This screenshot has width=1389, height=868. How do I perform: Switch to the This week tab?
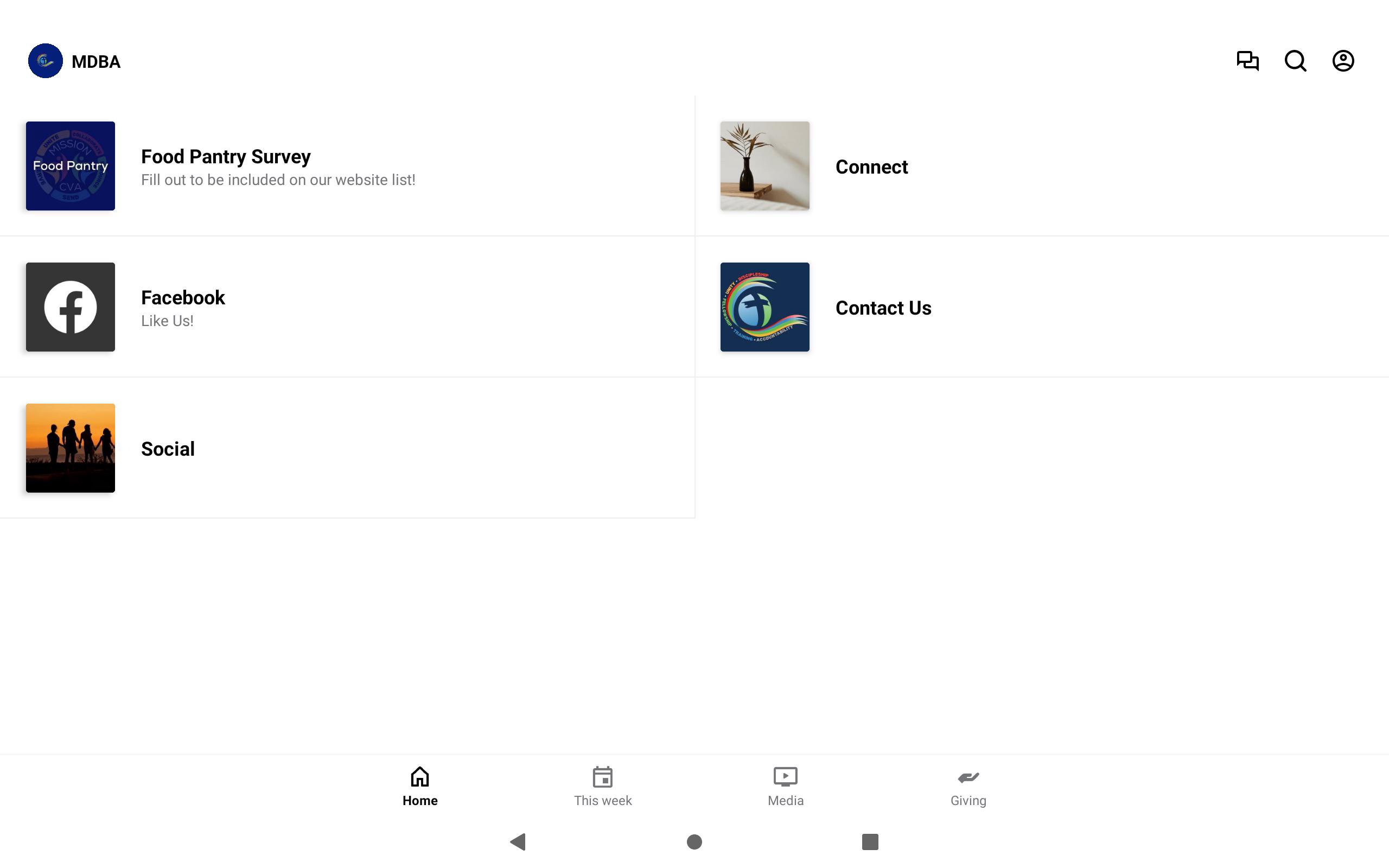603,787
